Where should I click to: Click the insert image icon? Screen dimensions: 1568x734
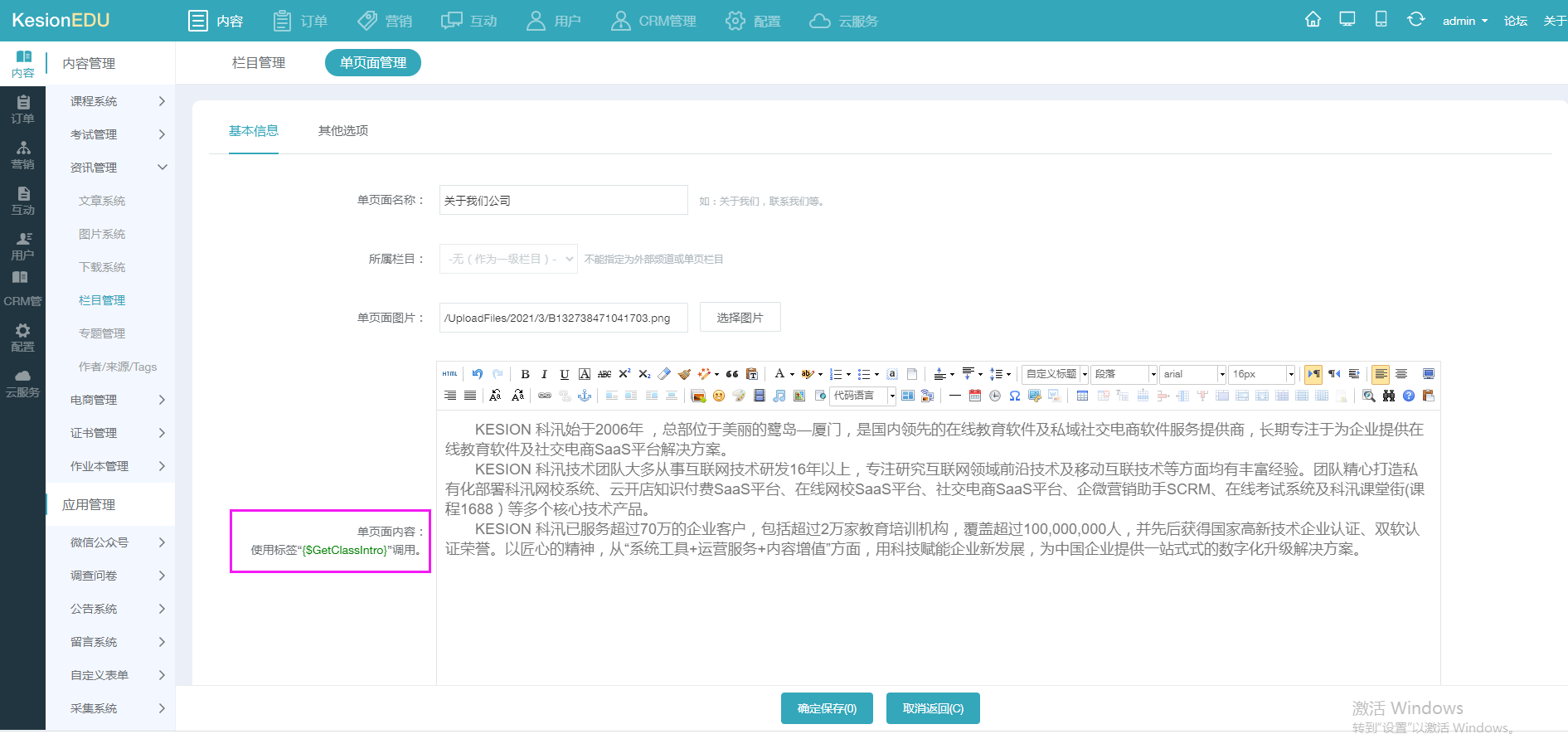coord(698,396)
